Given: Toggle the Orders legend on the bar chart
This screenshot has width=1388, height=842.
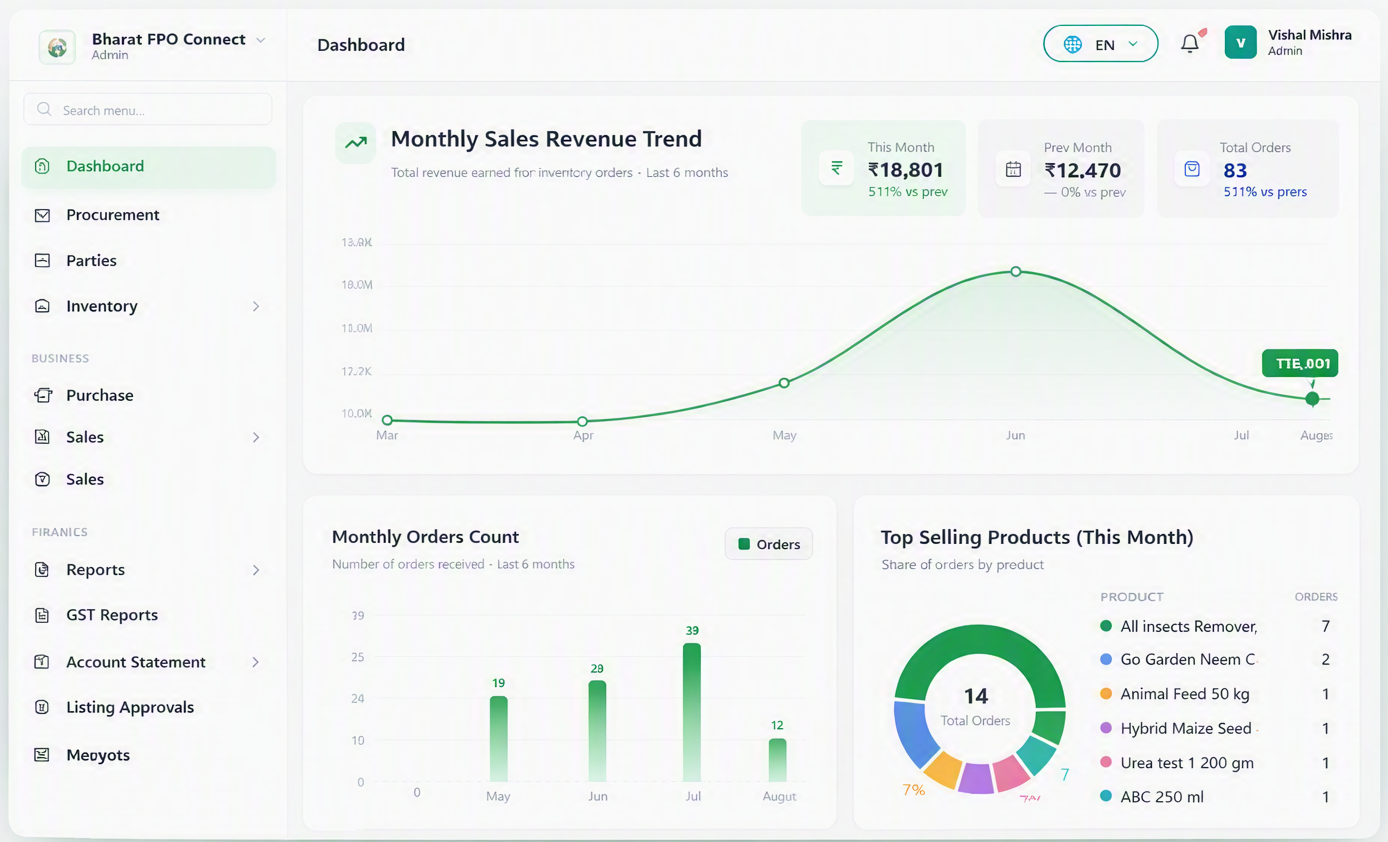Looking at the screenshot, I should 769,544.
